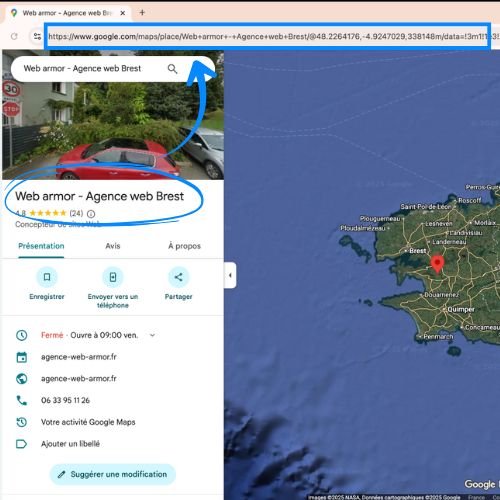
Task: Click the calendar appointment icon
Action: click(22, 357)
